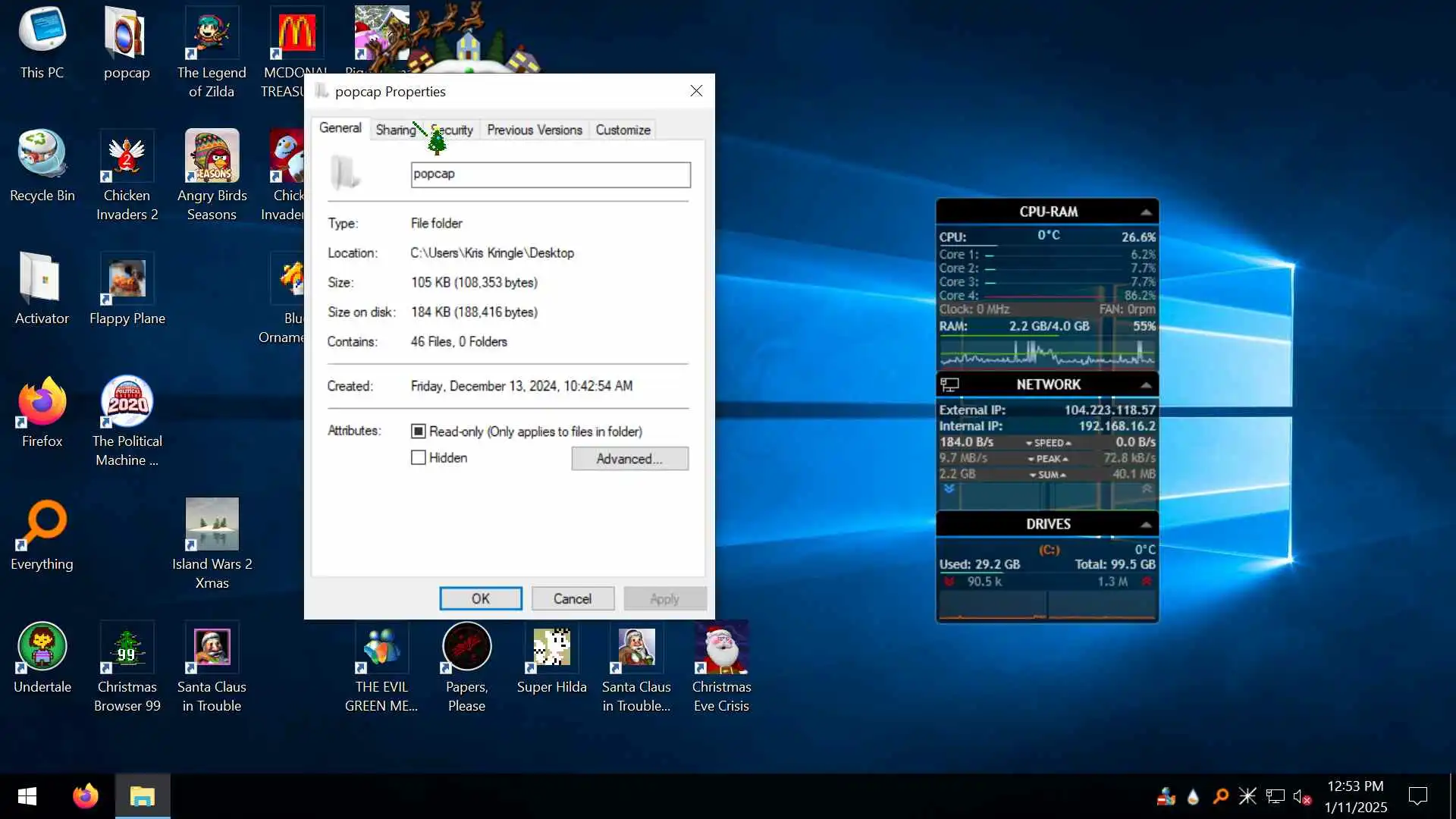The width and height of the screenshot is (1456, 819).
Task: Collapse the NETWORK gadget section
Action: [x=1146, y=385]
